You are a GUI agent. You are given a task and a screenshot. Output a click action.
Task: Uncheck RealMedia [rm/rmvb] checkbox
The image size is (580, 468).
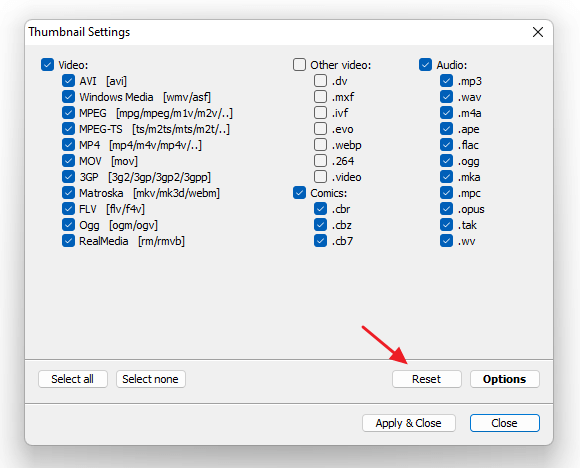(68, 241)
